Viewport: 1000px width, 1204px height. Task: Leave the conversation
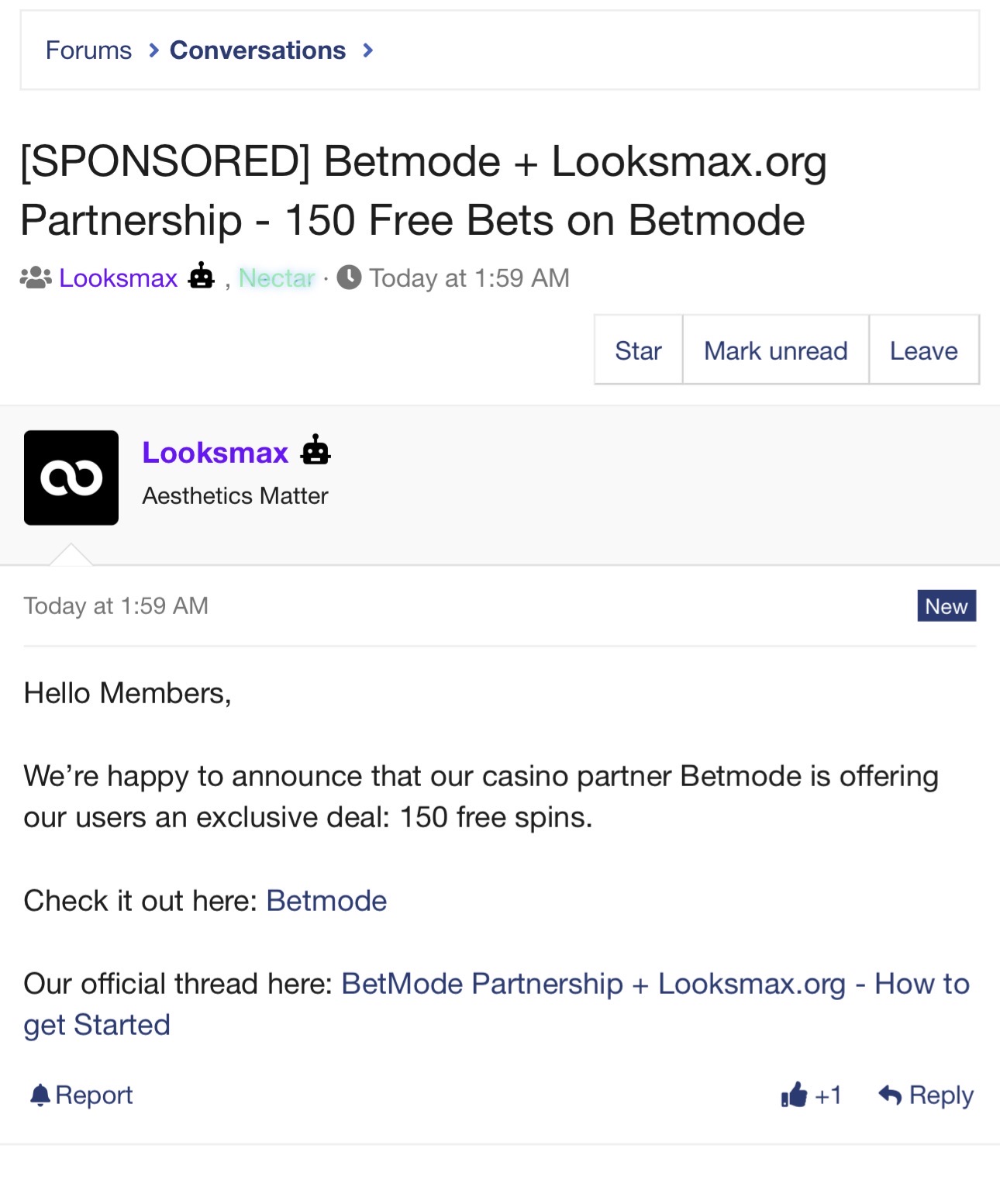[923, 350]
